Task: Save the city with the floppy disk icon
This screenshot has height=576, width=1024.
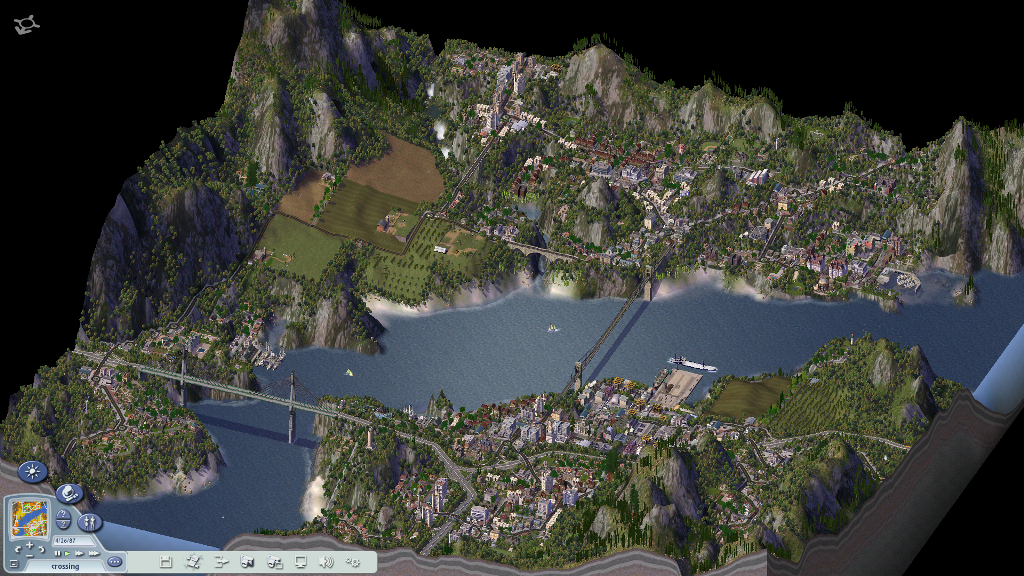Action: pos(166,562)
